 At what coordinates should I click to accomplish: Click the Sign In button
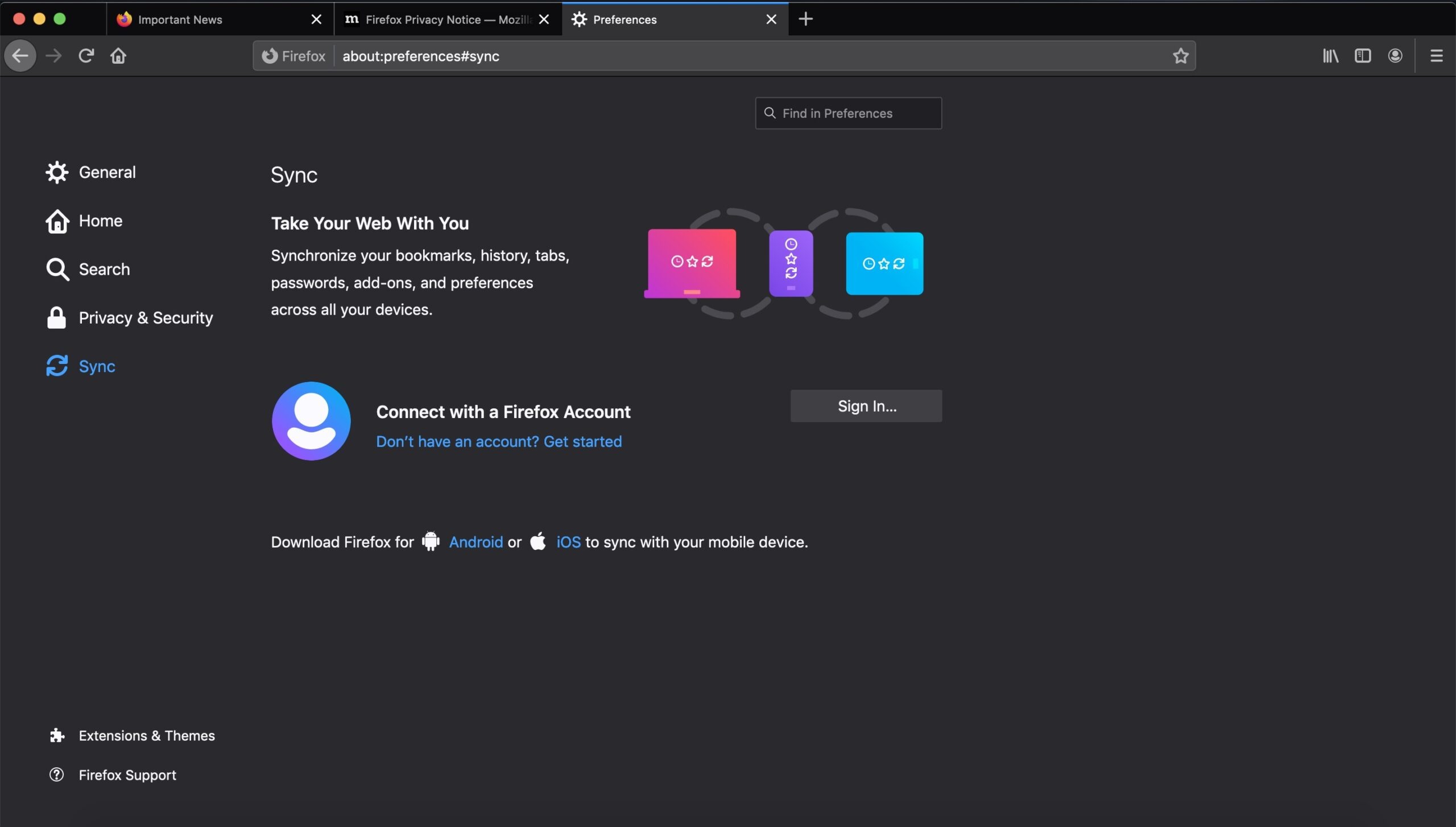pos(866,405)
